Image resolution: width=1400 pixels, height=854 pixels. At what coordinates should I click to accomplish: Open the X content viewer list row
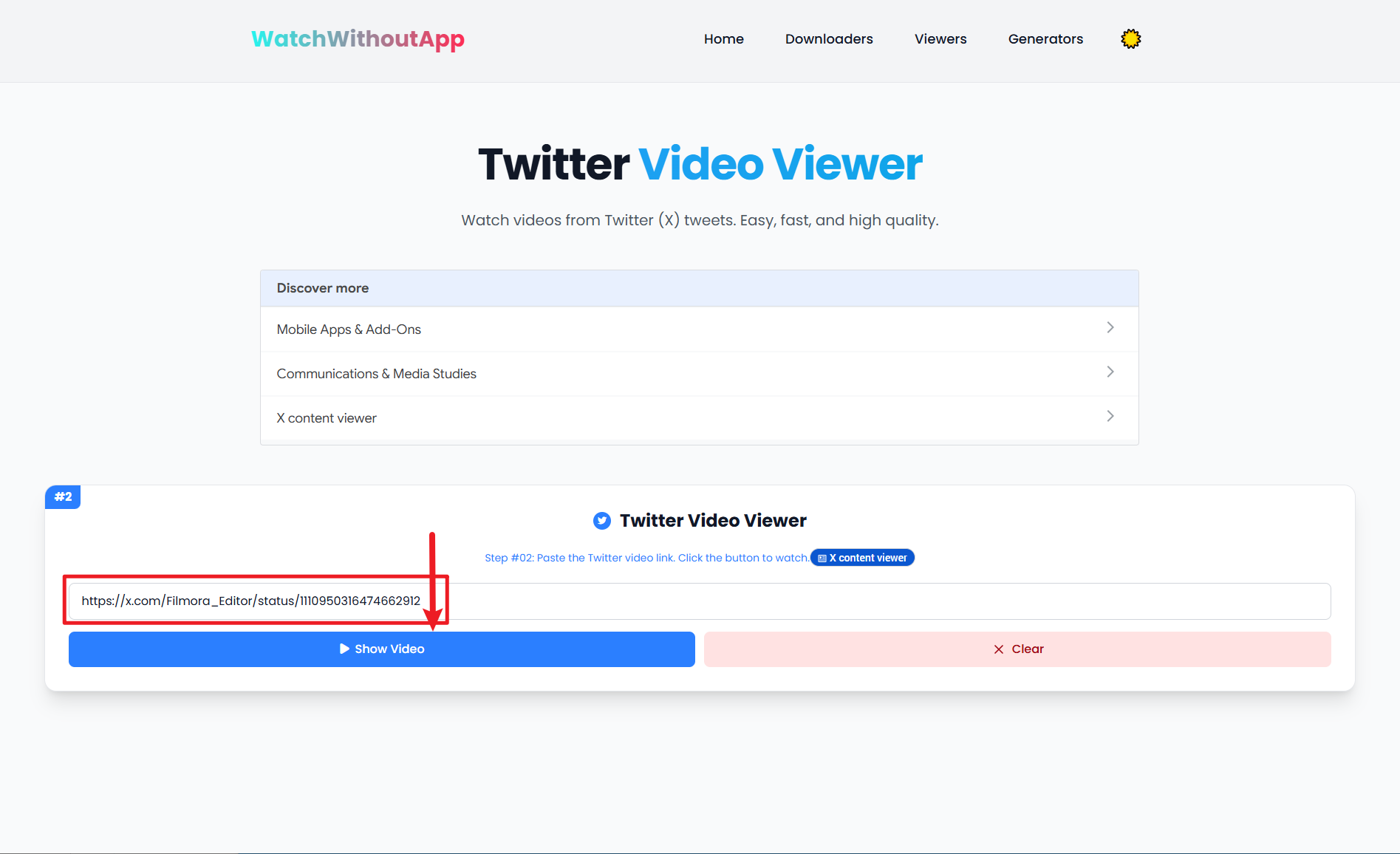[x=699, y=418]
